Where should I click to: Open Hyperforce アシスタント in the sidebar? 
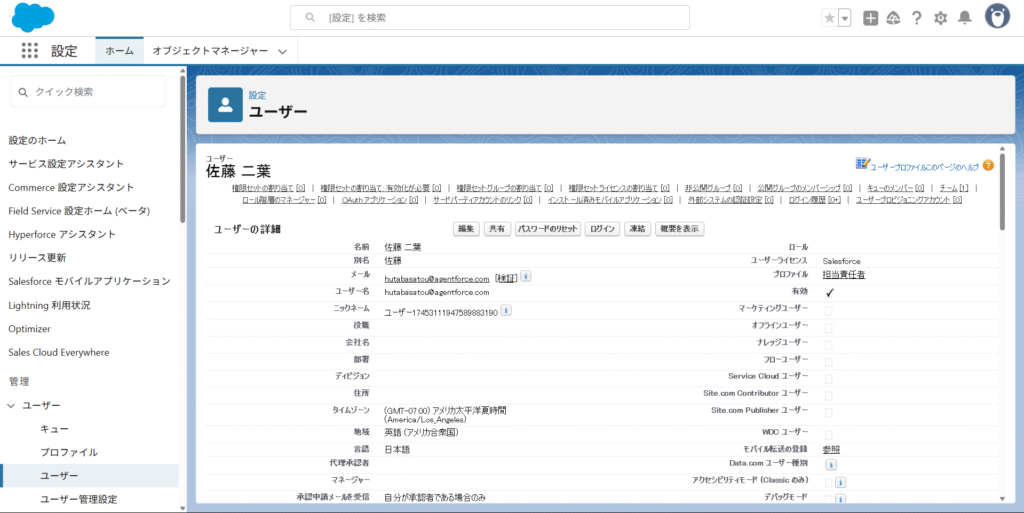coord(62,234)
